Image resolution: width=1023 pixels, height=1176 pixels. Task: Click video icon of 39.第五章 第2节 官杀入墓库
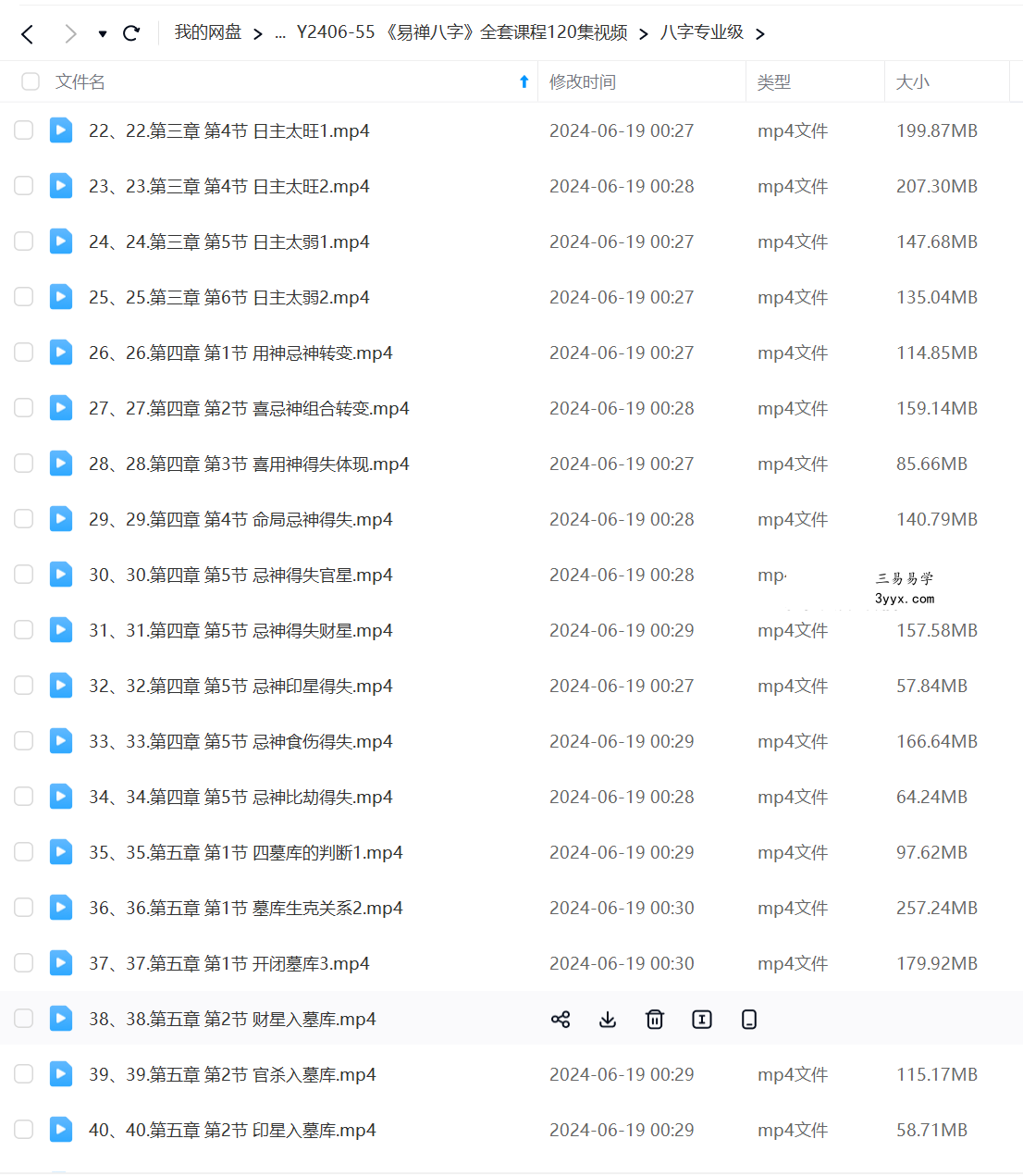[x=61, y=1074]
